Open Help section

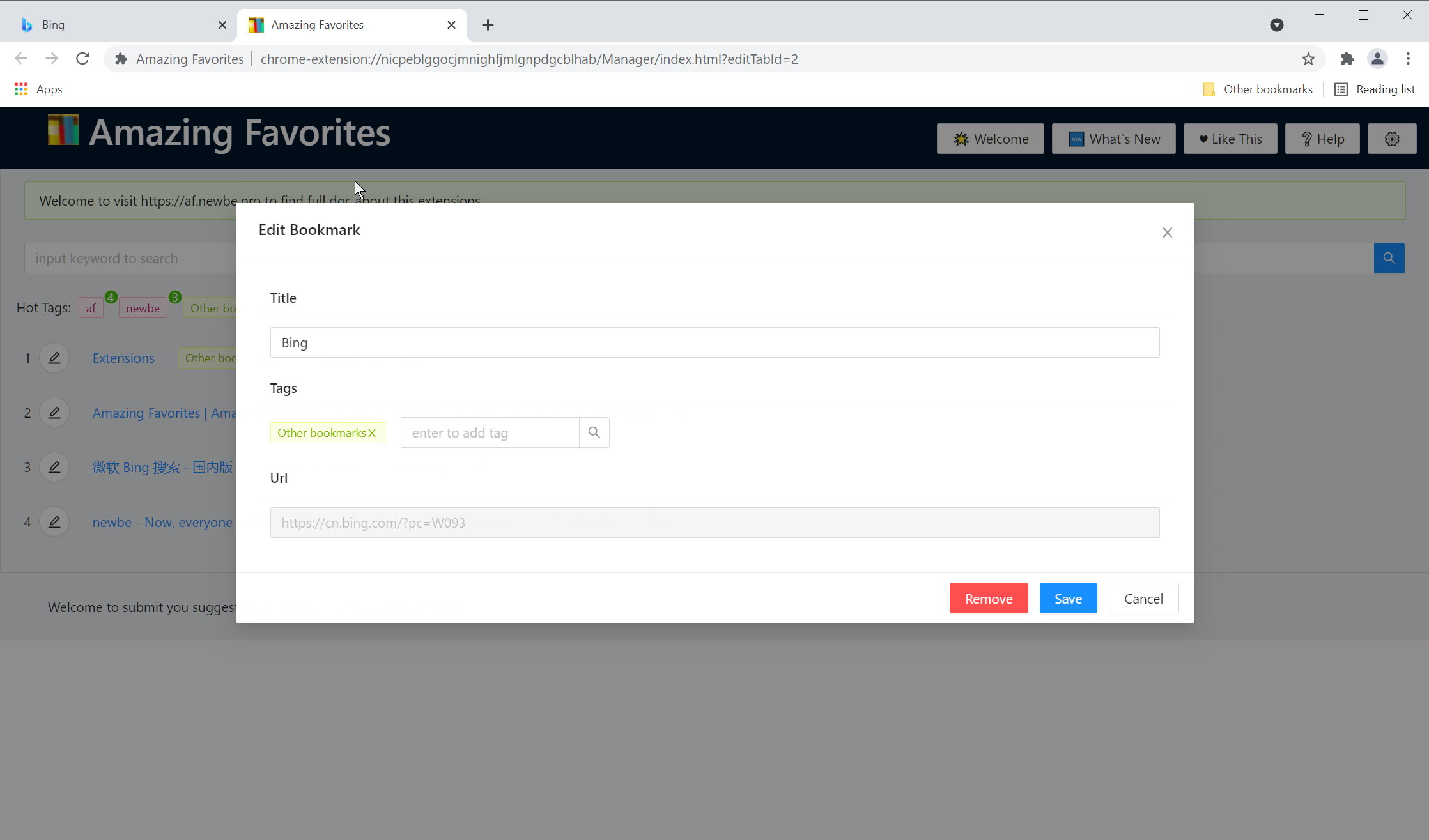(x=1323, y=138)
